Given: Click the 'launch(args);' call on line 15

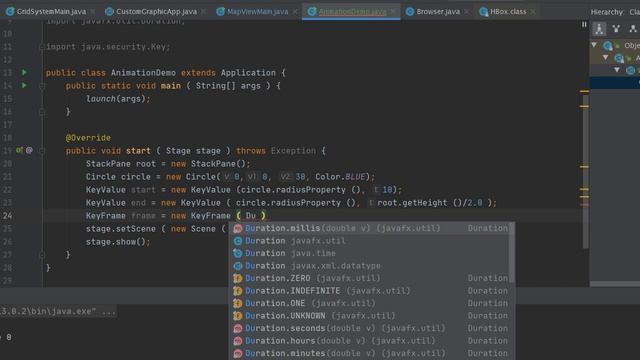Looking at the screenshot, I should click(x=118, y=99).
